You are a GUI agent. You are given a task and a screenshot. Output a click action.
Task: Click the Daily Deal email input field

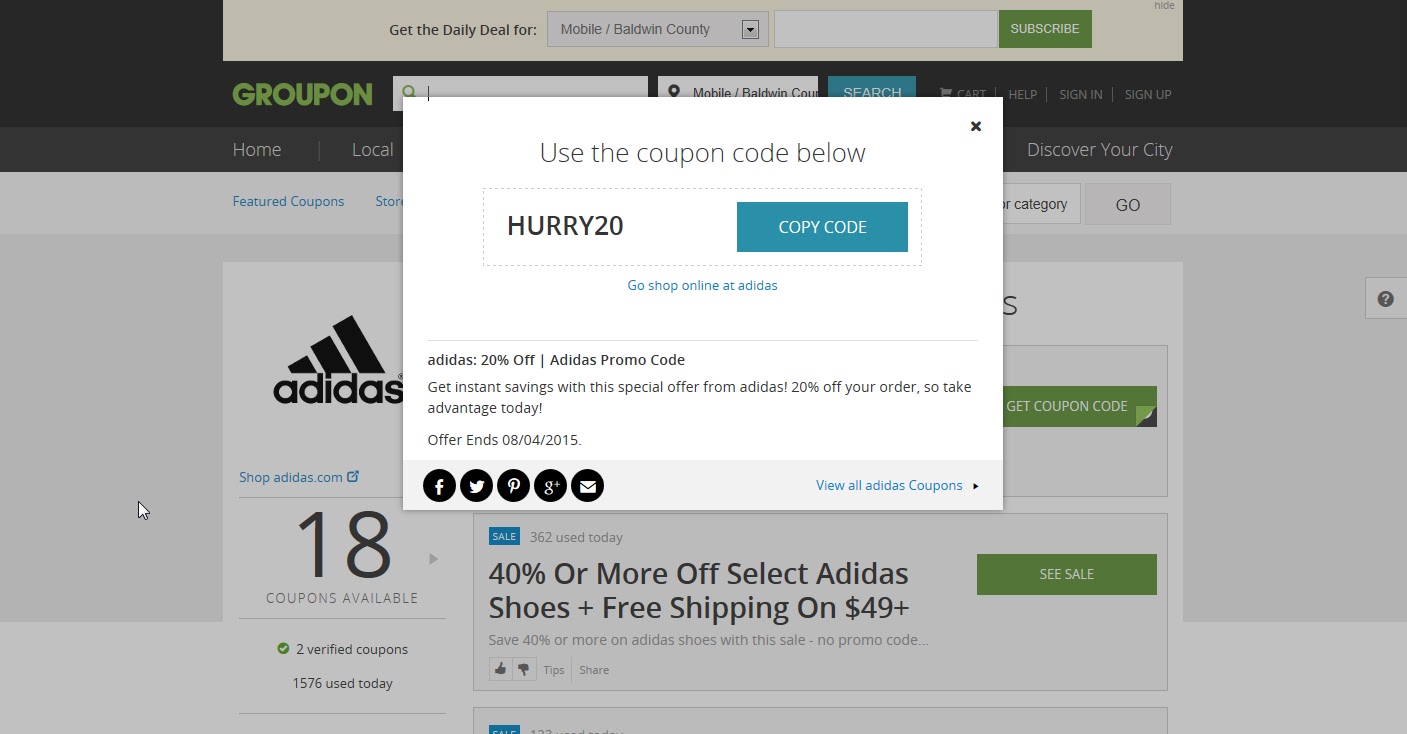coord(885,29)
